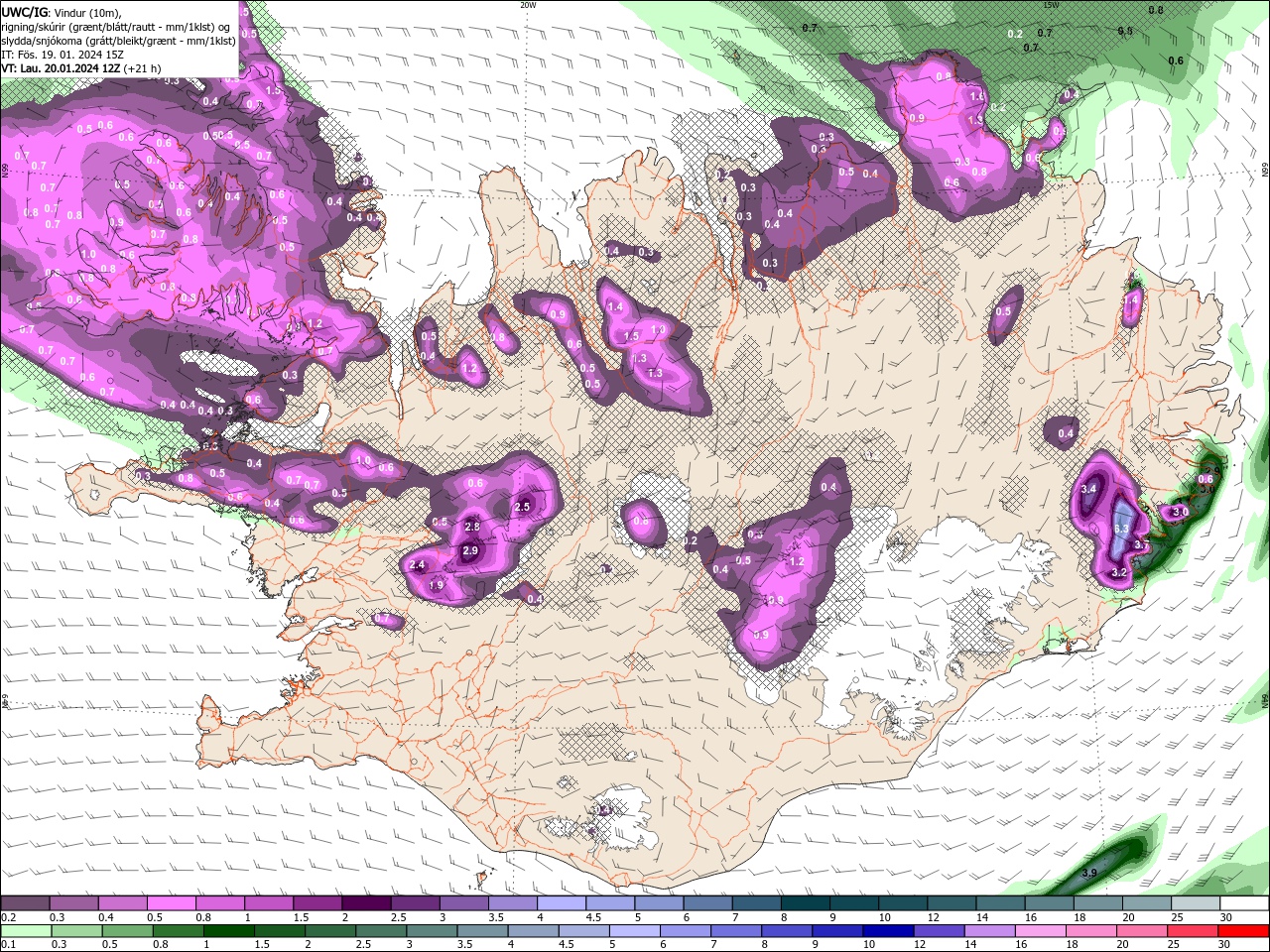Click the 'IT: Fös. 19. 01. 2024 15Z' line

[x=63, y=55]
